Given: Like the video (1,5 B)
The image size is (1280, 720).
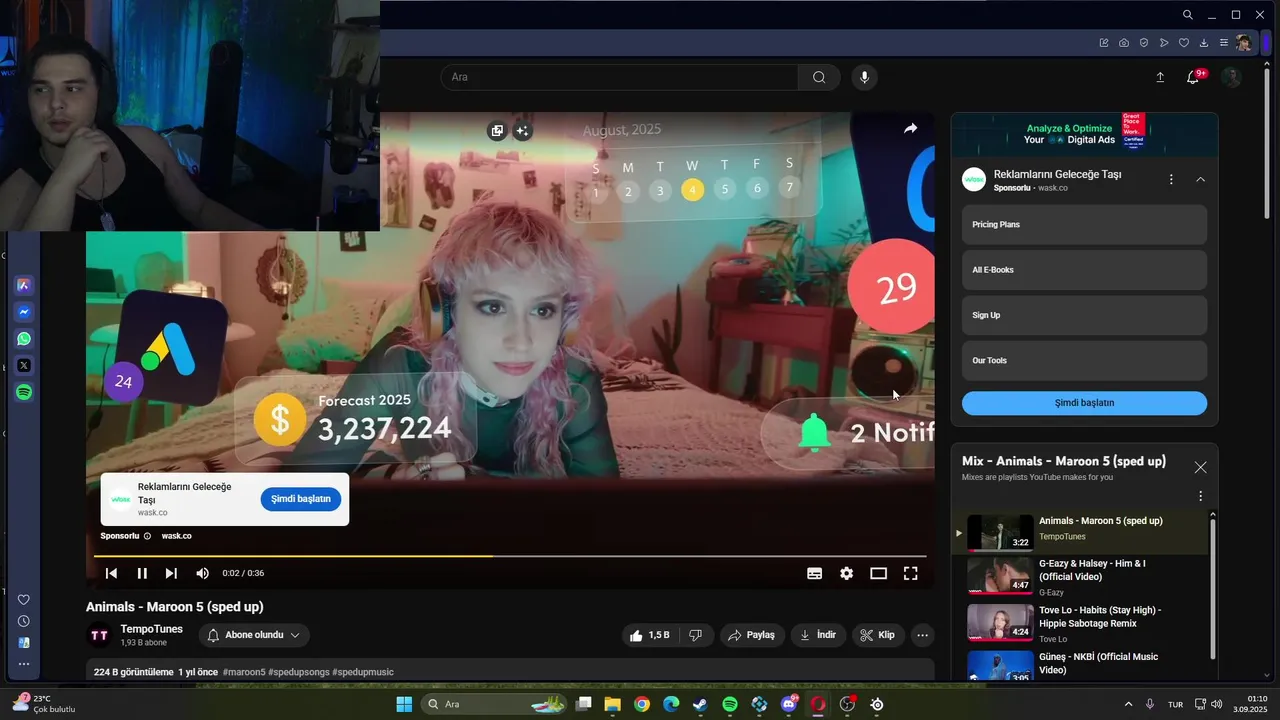Looking at the screenshot, I should 649,635.
